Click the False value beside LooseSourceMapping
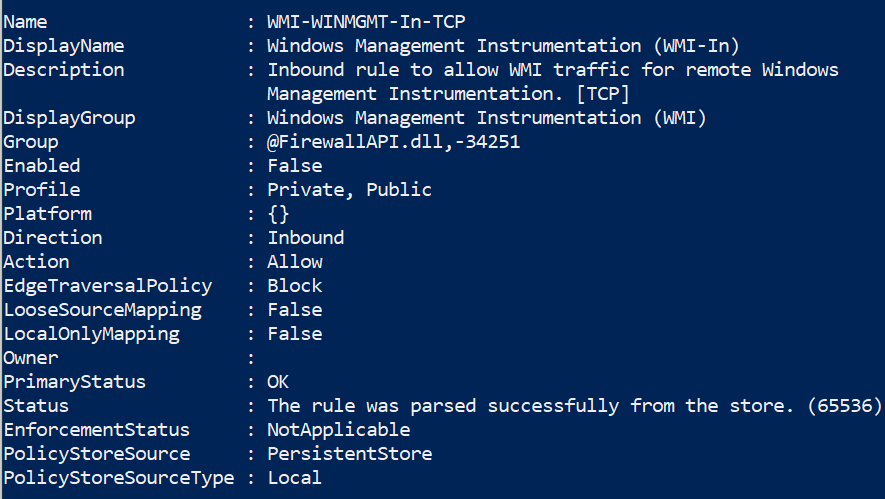 tap(295, 309)
